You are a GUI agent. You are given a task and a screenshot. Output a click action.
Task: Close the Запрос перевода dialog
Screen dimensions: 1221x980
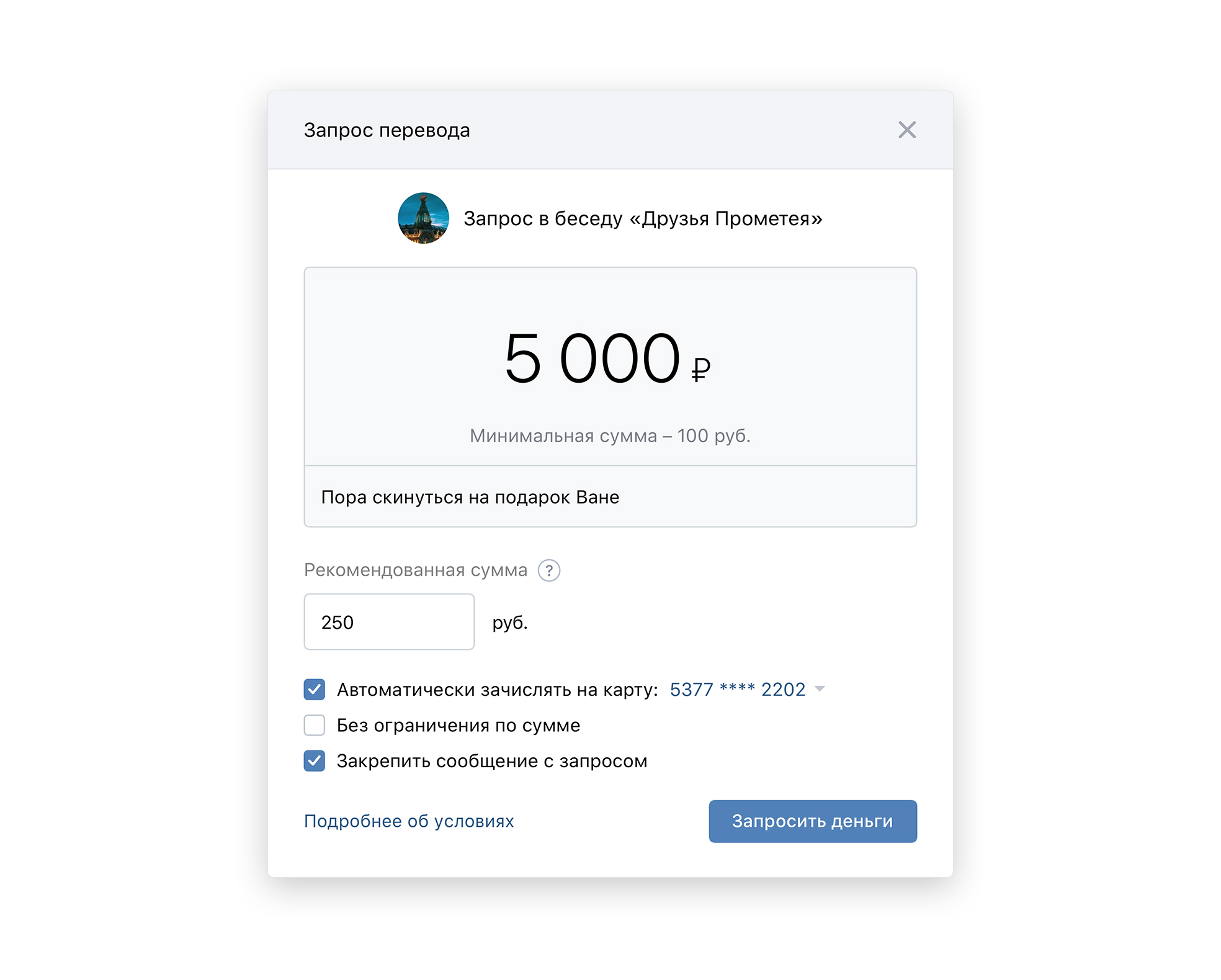tap(906, 130)
